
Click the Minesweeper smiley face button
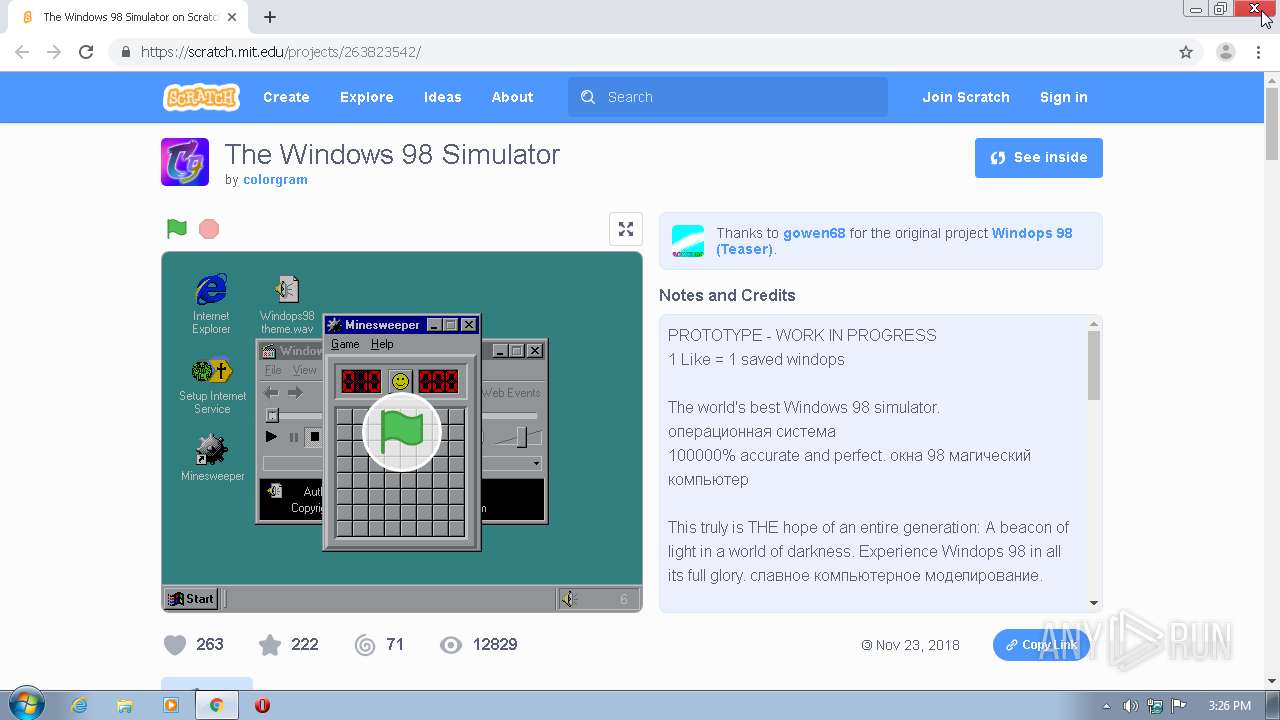click(x=400, y=381)
